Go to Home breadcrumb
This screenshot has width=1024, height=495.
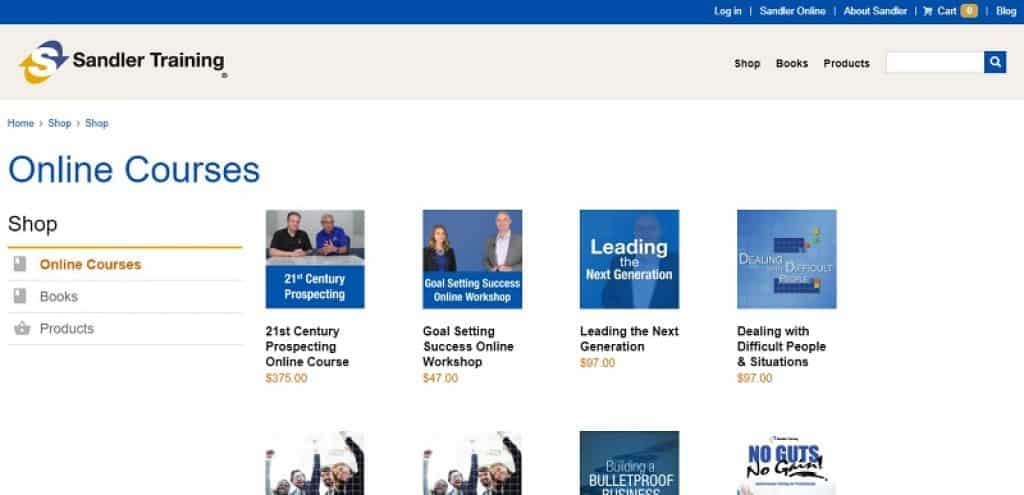pos(20,123)
